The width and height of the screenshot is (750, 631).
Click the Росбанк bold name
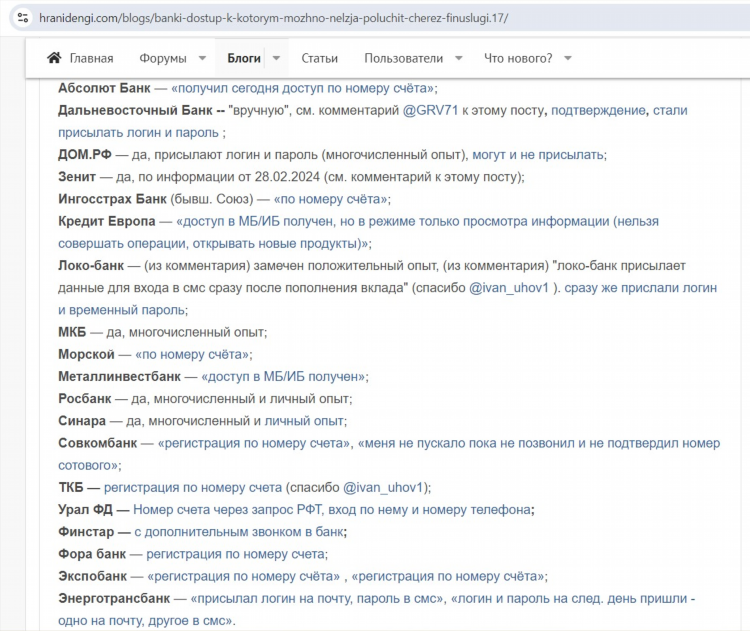click(x=85, y=399)
